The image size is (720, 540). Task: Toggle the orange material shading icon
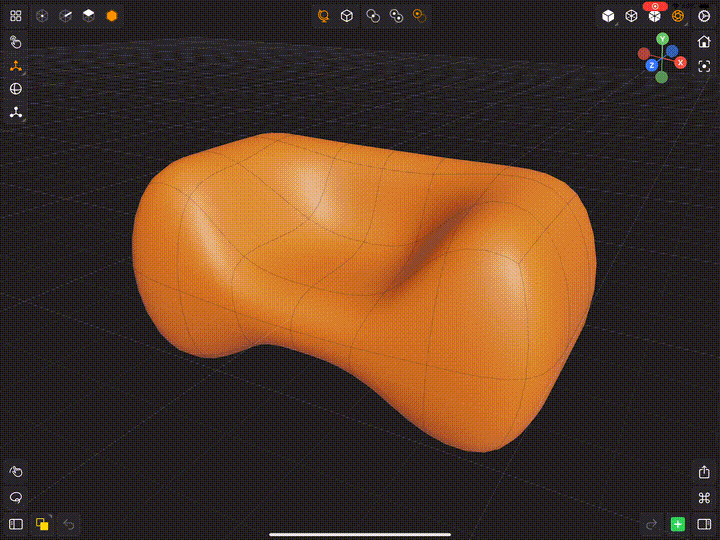point(678,16)
